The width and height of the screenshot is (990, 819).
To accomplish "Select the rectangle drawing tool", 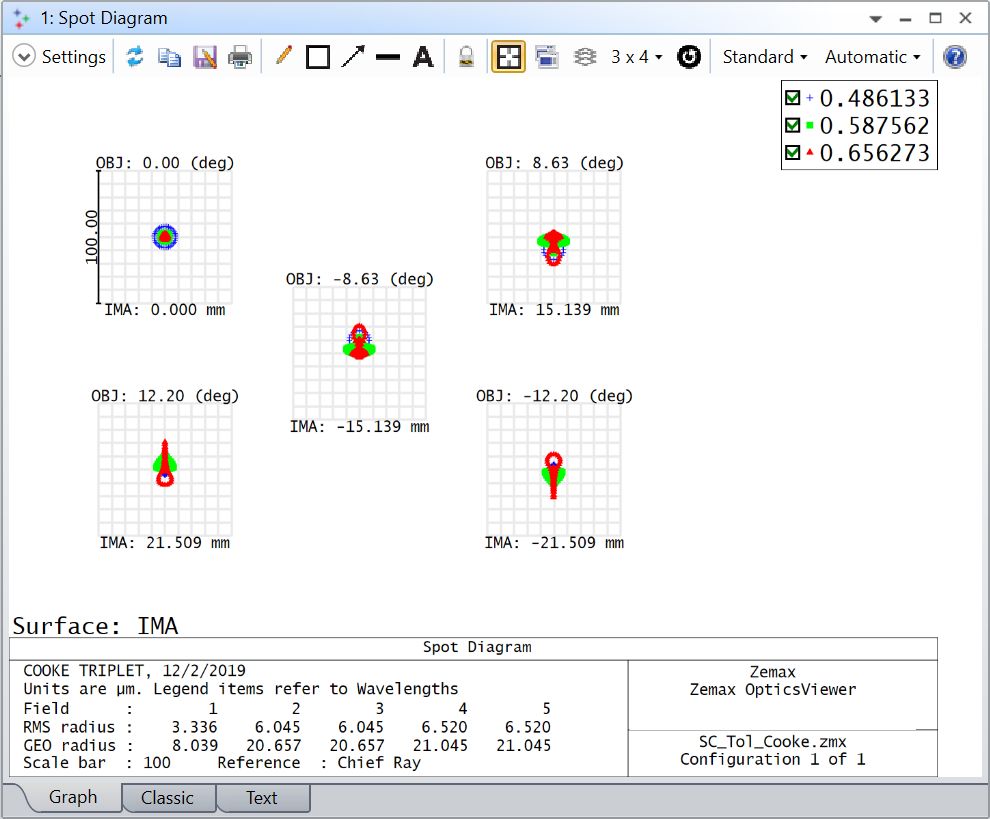I will (318, 57).
